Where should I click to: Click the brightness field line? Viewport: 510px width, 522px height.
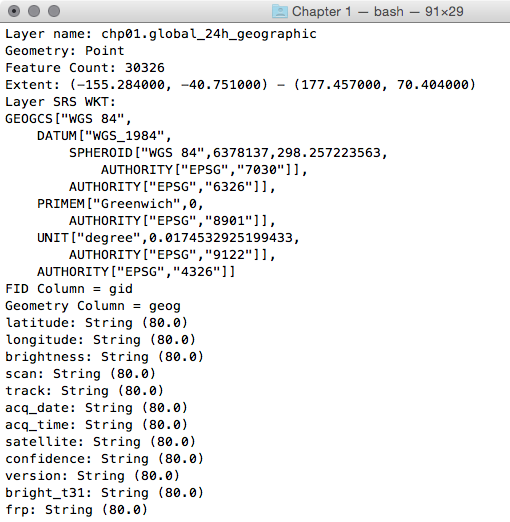coord(104,357)
